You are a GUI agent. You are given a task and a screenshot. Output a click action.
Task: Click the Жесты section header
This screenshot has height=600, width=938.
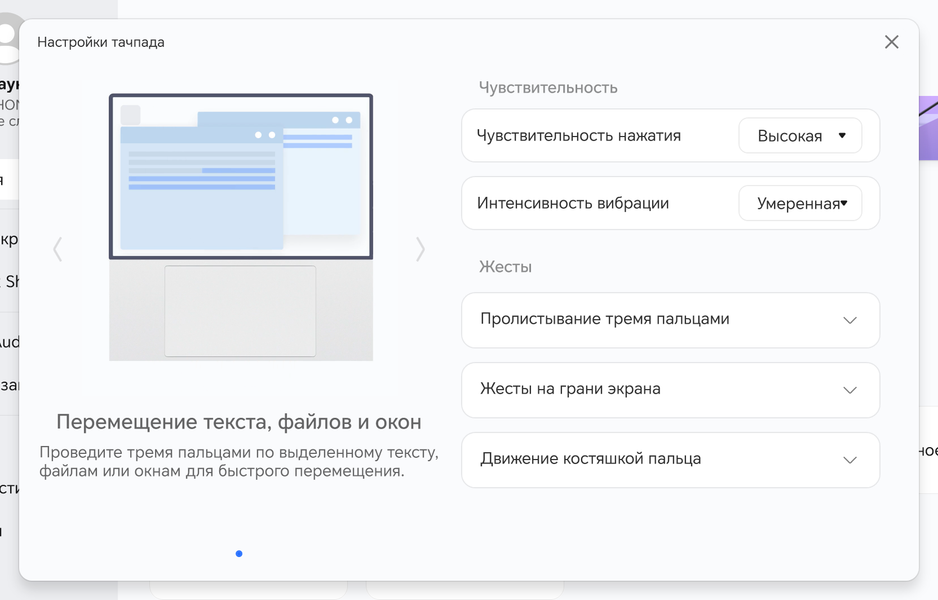pyautogui.click(x=505, y=267)
